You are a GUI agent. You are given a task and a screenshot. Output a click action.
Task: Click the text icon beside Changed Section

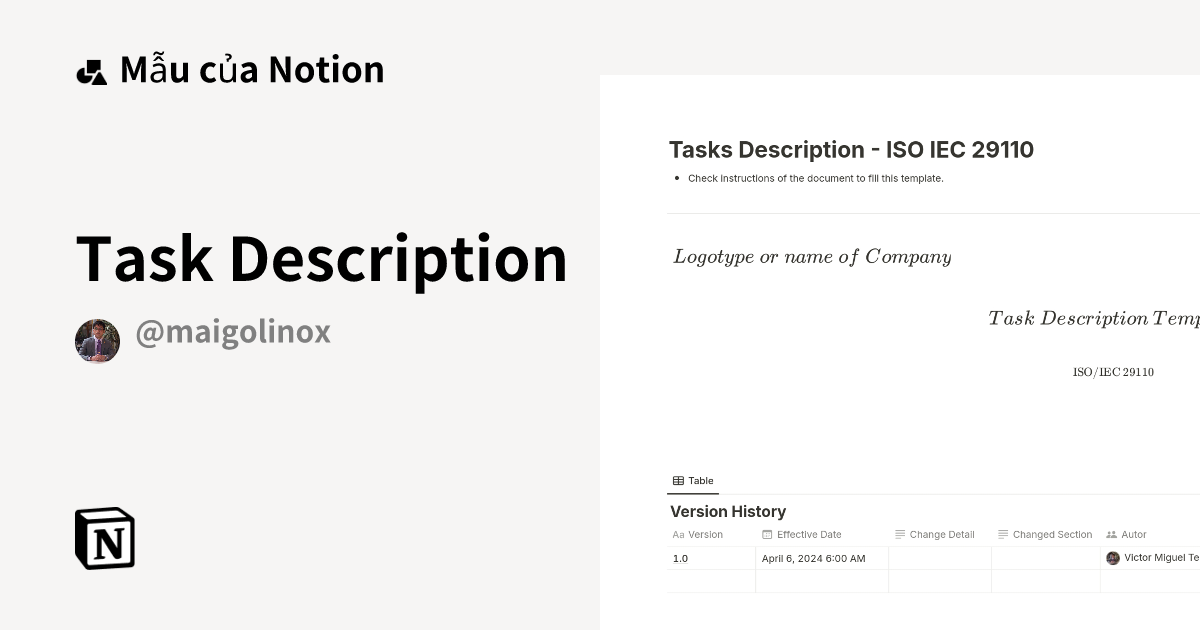(x=1001, y=534)
